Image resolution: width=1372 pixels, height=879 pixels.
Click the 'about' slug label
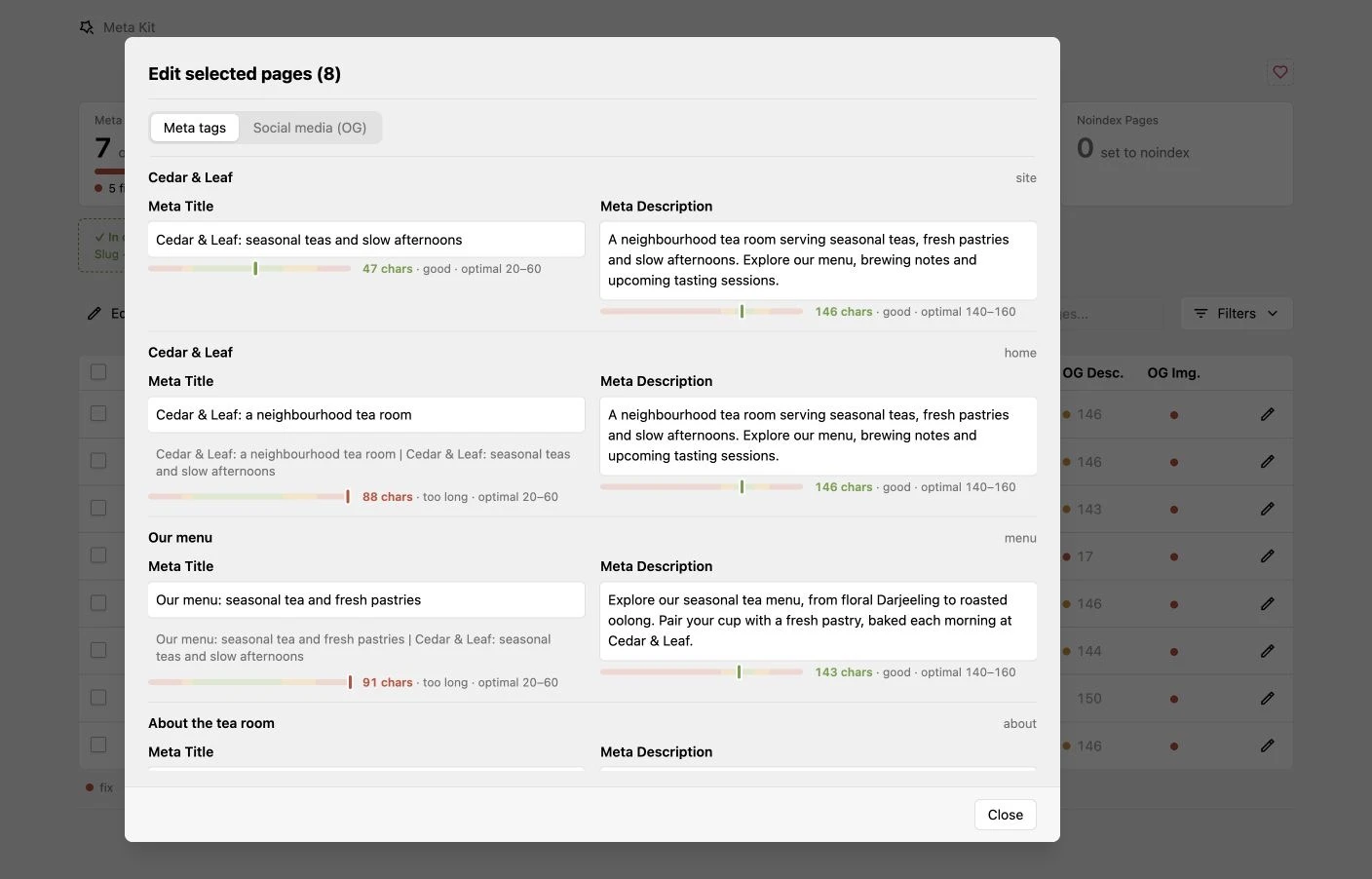pyautogui.click(x=1020, y=724)
